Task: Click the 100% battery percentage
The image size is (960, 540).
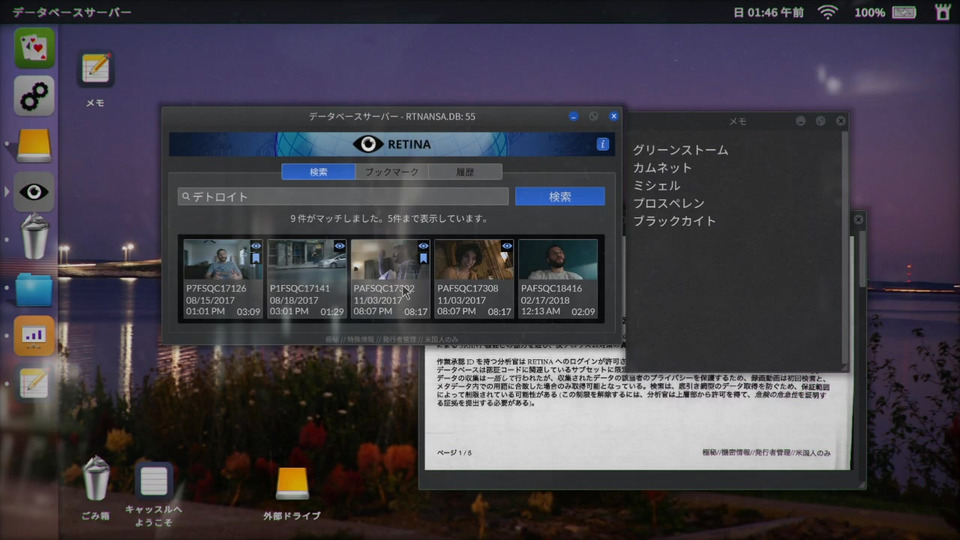Action: pos(869,12)
